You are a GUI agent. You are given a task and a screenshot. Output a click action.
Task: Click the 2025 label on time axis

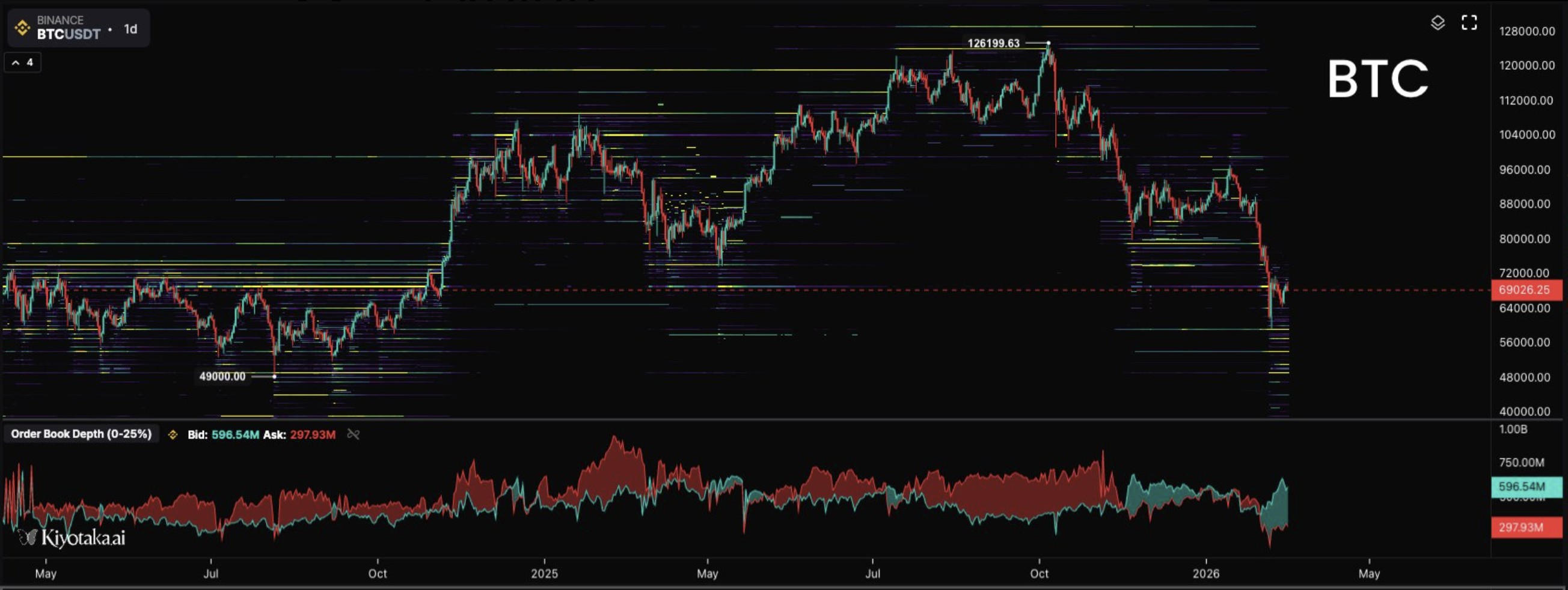(544, 574)
